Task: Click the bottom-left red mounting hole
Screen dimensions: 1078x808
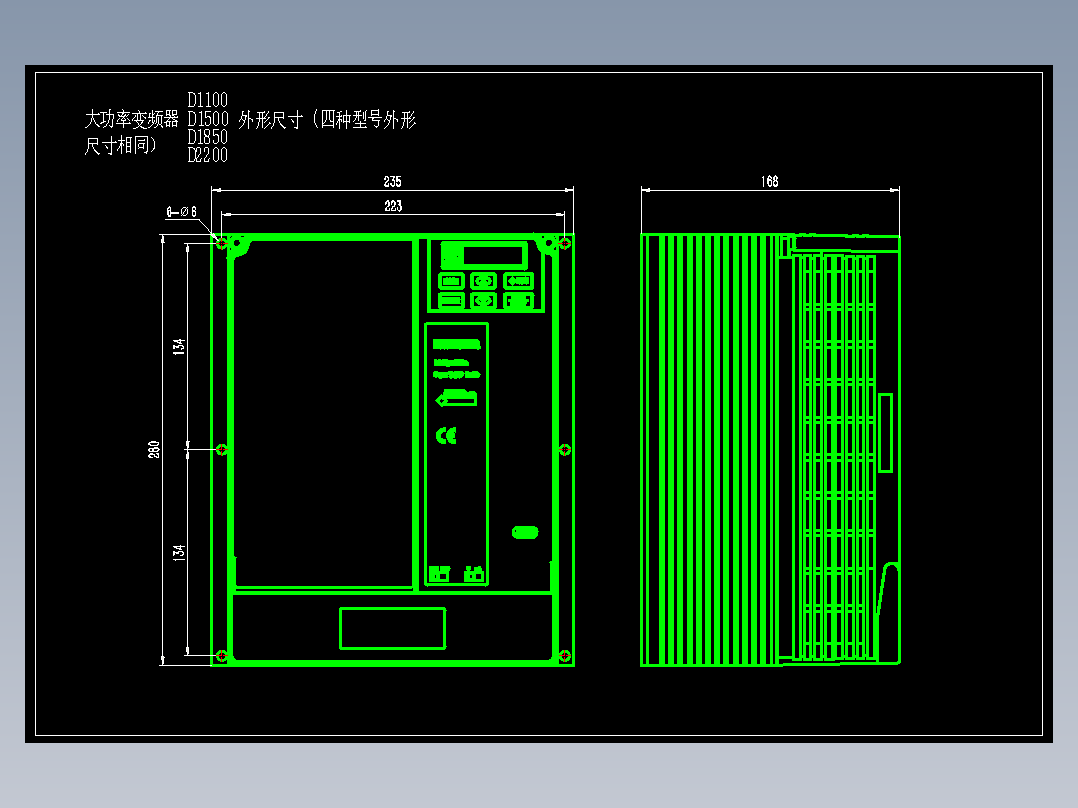Action: (x=221, y=656)
